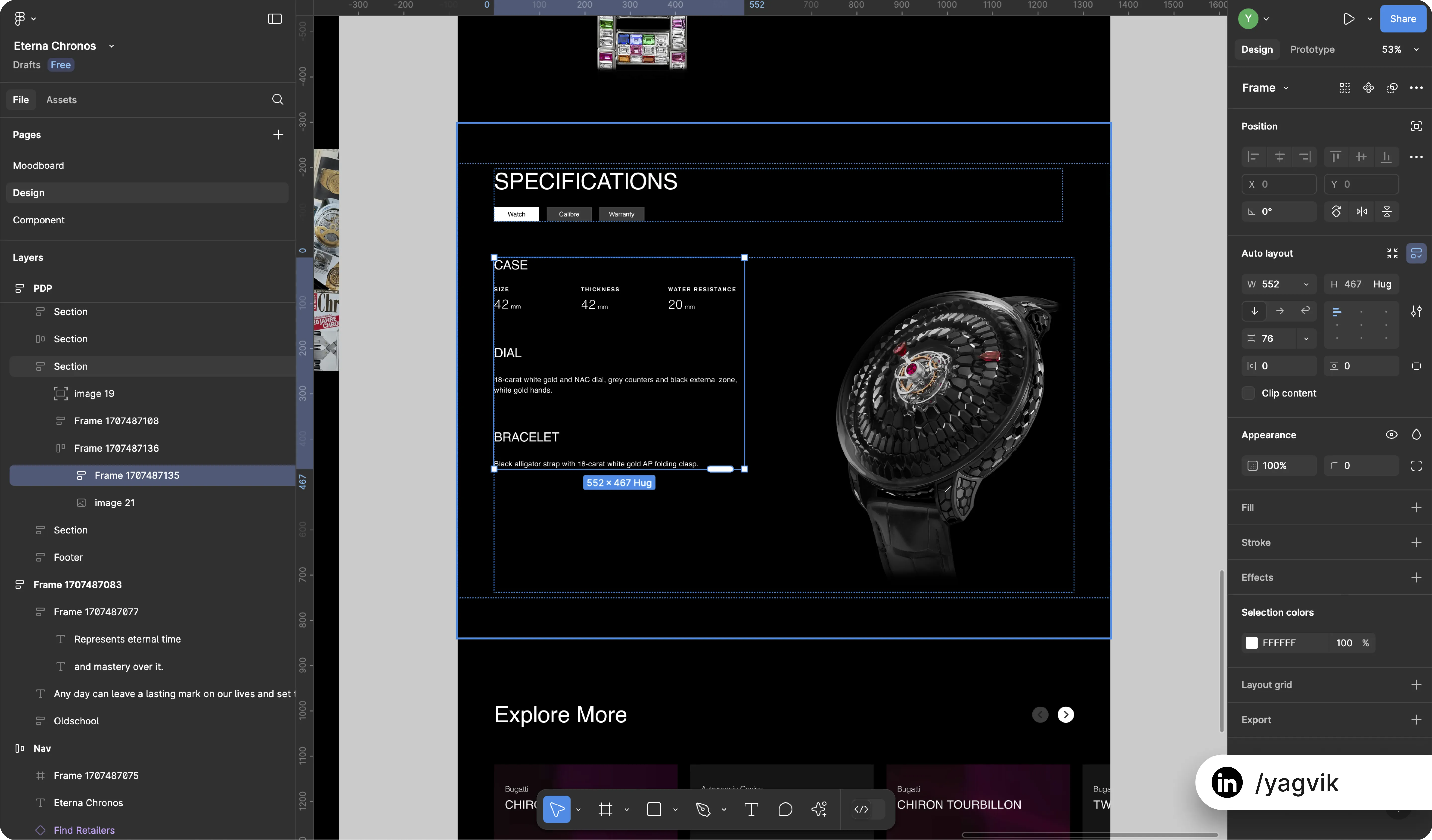The image size is (1432, 840).
Task: Select the image 21 layer
Action: [114, 503]
